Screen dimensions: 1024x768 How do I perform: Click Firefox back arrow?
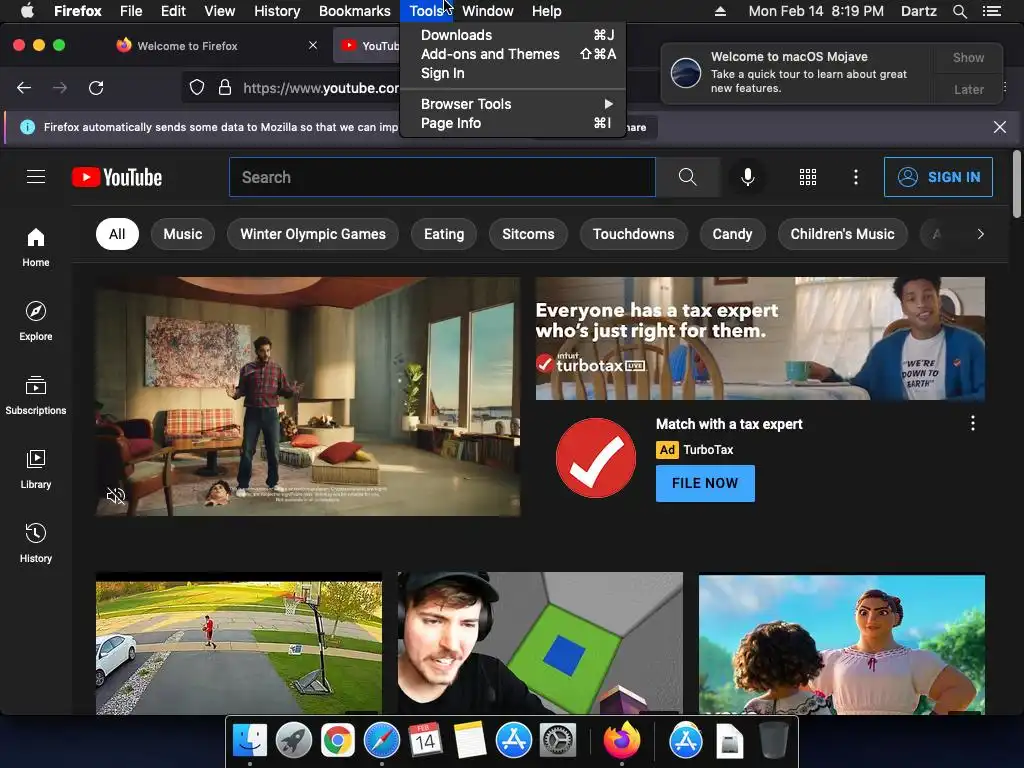[x=24, y=88]
